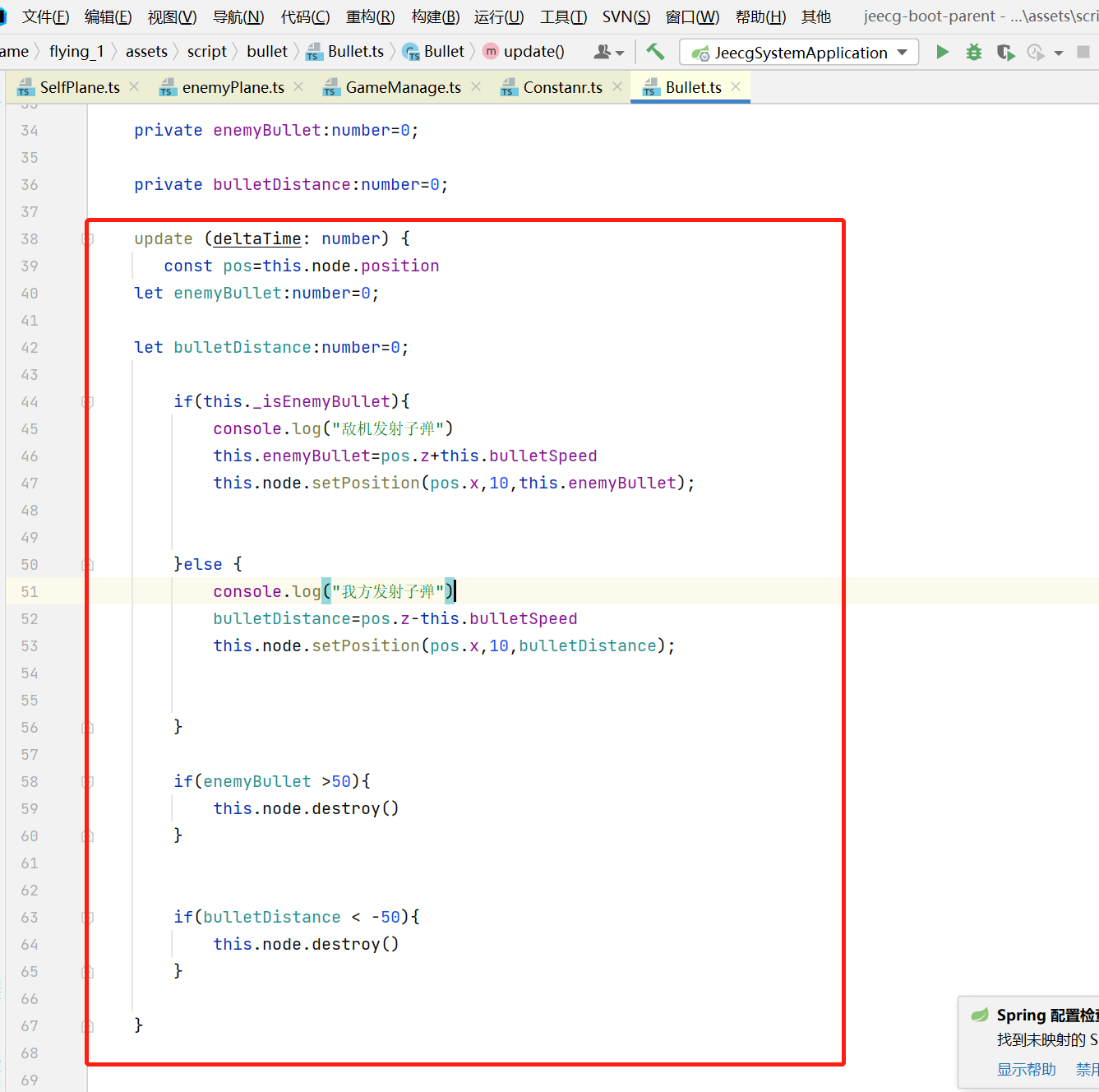This screenshot has height=1092, width=1099.
Task: Fold the if enemyBullet >50 block
Action: (88, 782)
